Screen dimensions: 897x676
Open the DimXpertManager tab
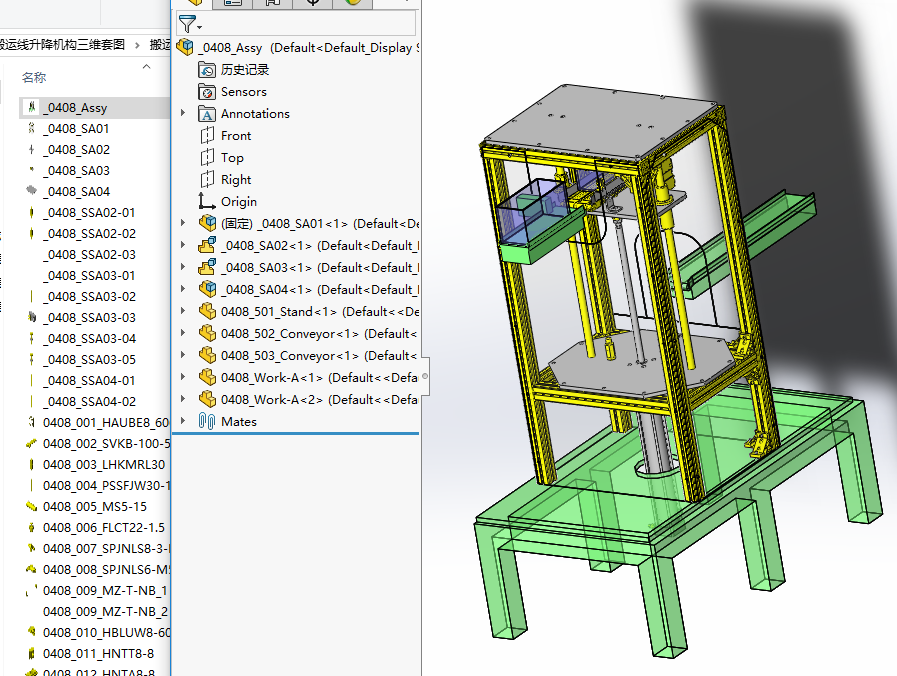[313, 3]
